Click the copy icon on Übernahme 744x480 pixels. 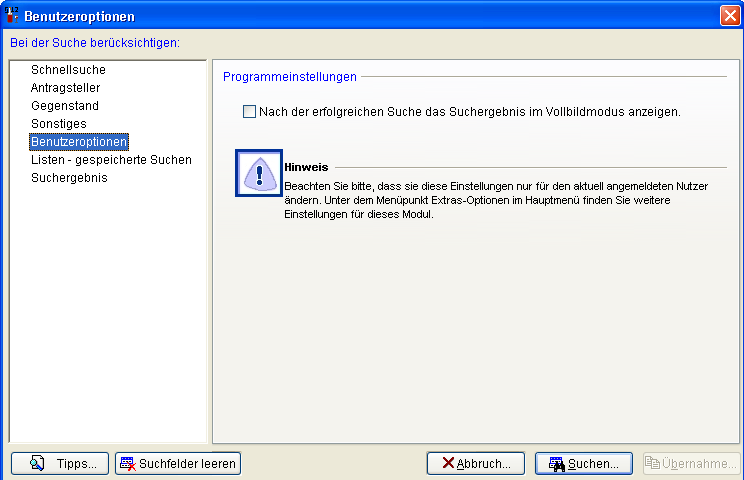click(x=653, y=463)
